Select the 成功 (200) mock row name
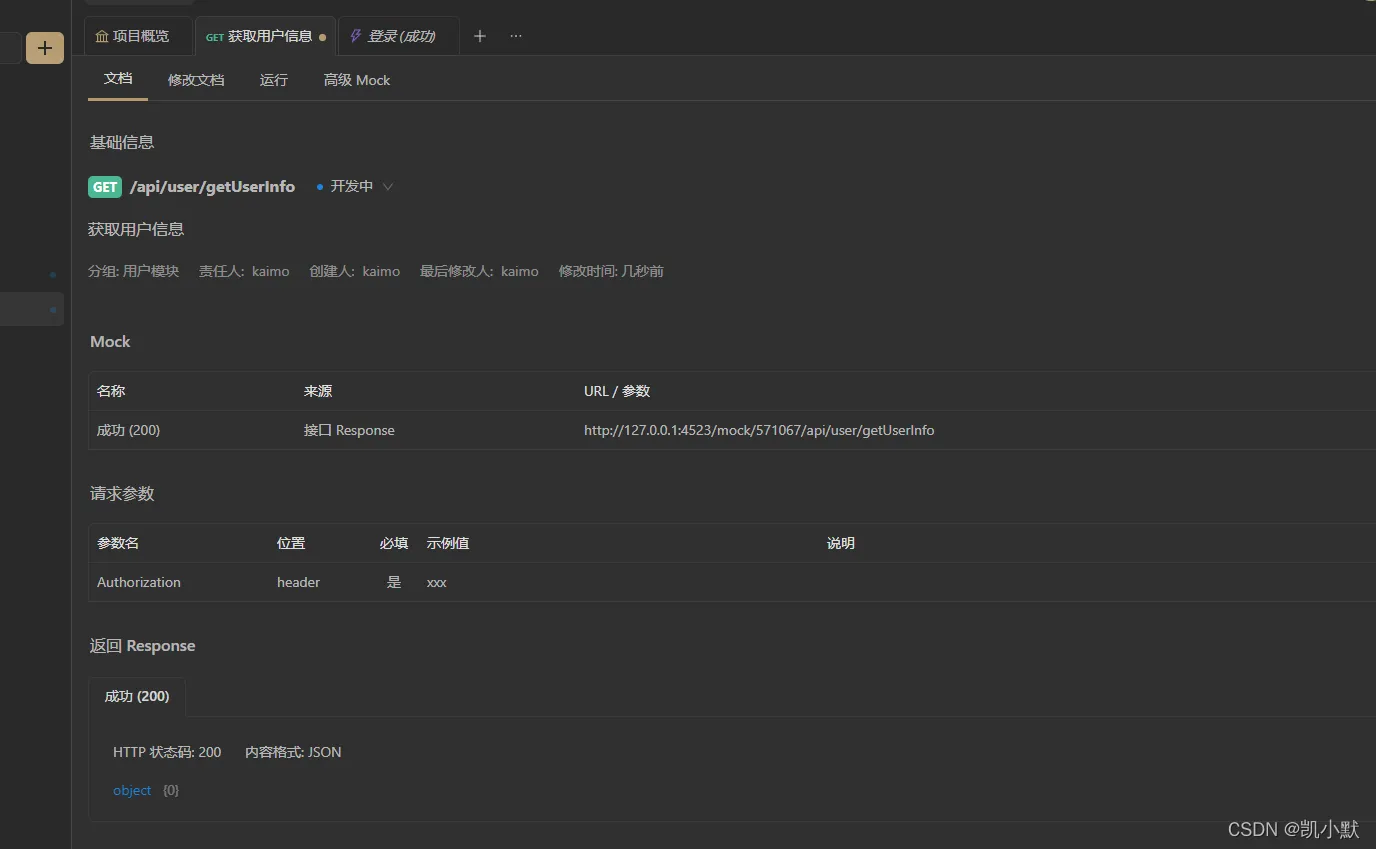The width and height of the screenshot is (1376, 849). coord(128,430)
